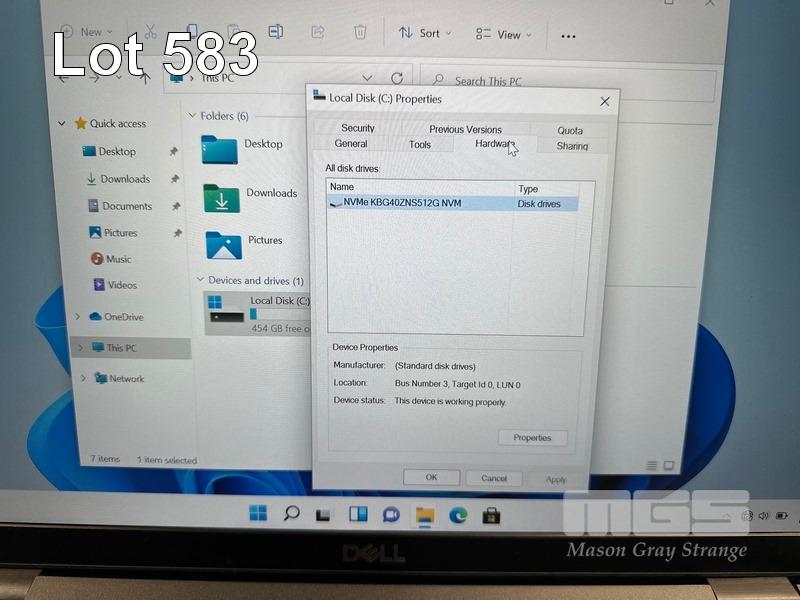Open the Downloads folder icon in Folders

(x=221, y=198)
